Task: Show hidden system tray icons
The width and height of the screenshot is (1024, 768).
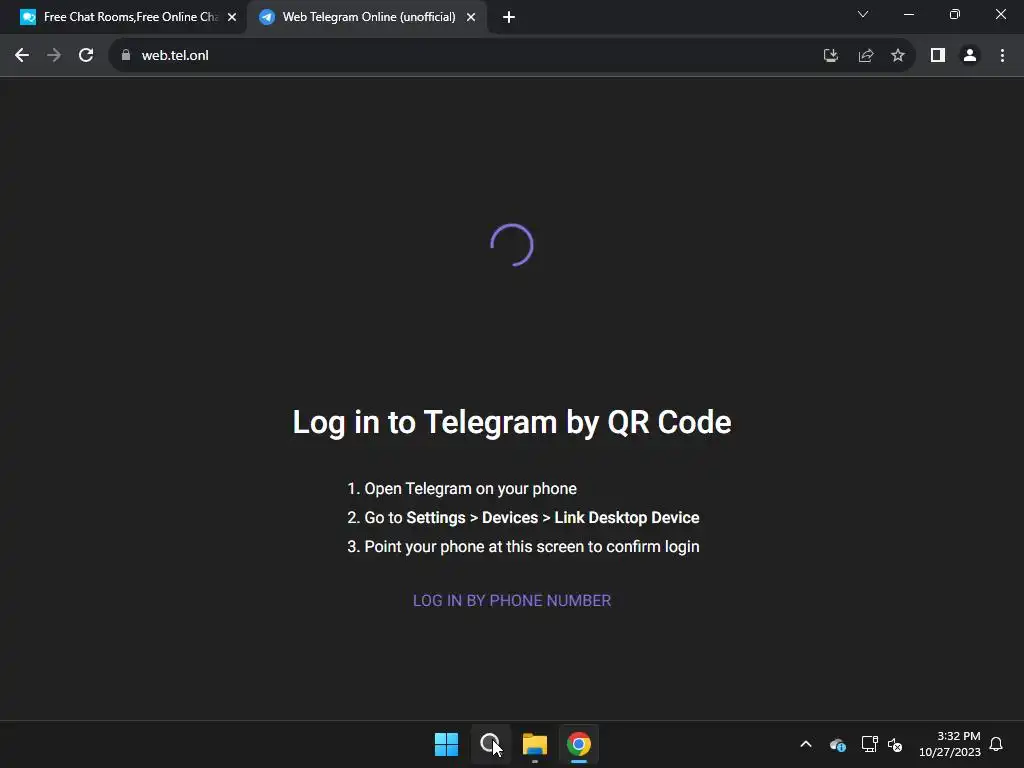Action: pos(806,744)
